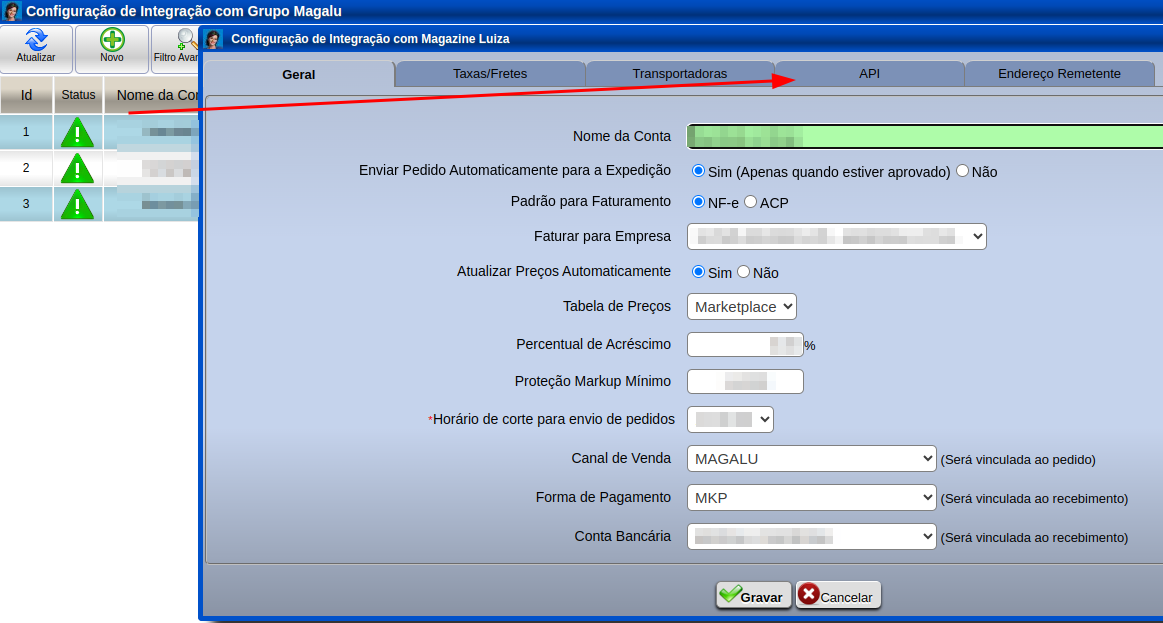The height and width of the screenshot is (623, 1163).
Task: Select row with Id 3
Action: [x=99, y=203]
